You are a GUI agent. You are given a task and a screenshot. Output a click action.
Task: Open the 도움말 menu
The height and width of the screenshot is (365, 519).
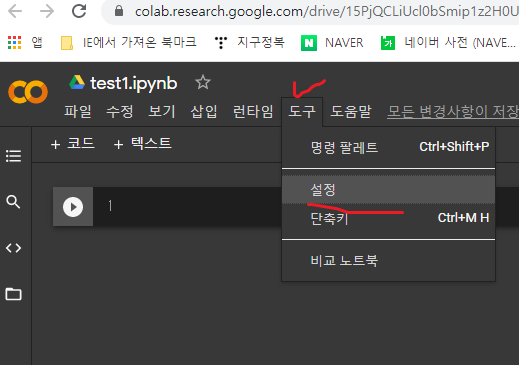coord(351,111)
